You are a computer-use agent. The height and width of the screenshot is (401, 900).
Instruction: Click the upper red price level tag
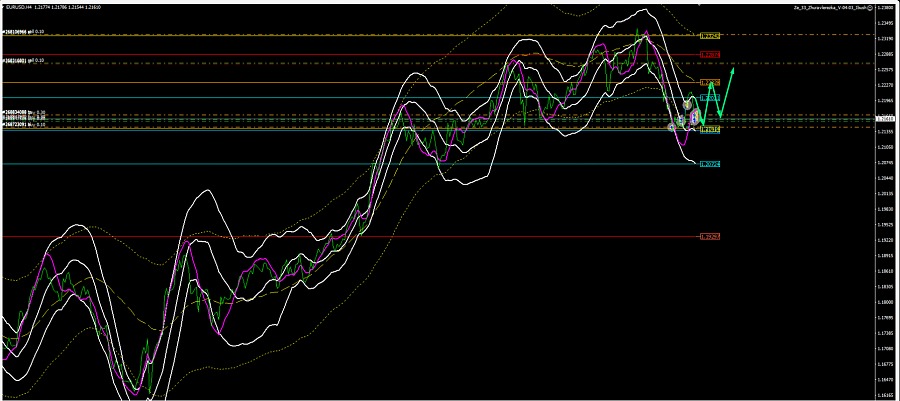click(710, 54)
